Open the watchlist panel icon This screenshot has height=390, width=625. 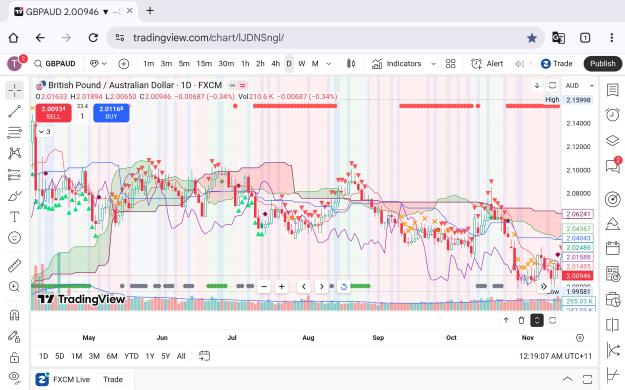pos(612,90)
